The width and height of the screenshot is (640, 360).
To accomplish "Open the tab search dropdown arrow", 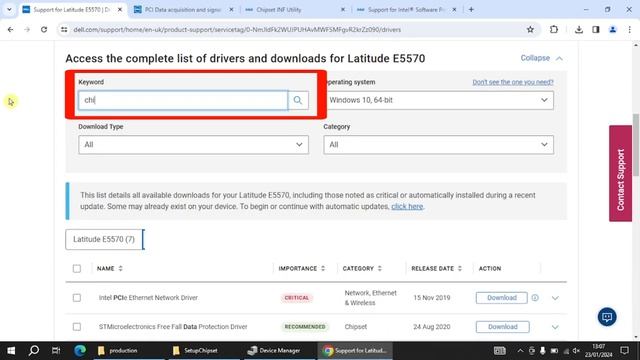I will tap(9, 9).
